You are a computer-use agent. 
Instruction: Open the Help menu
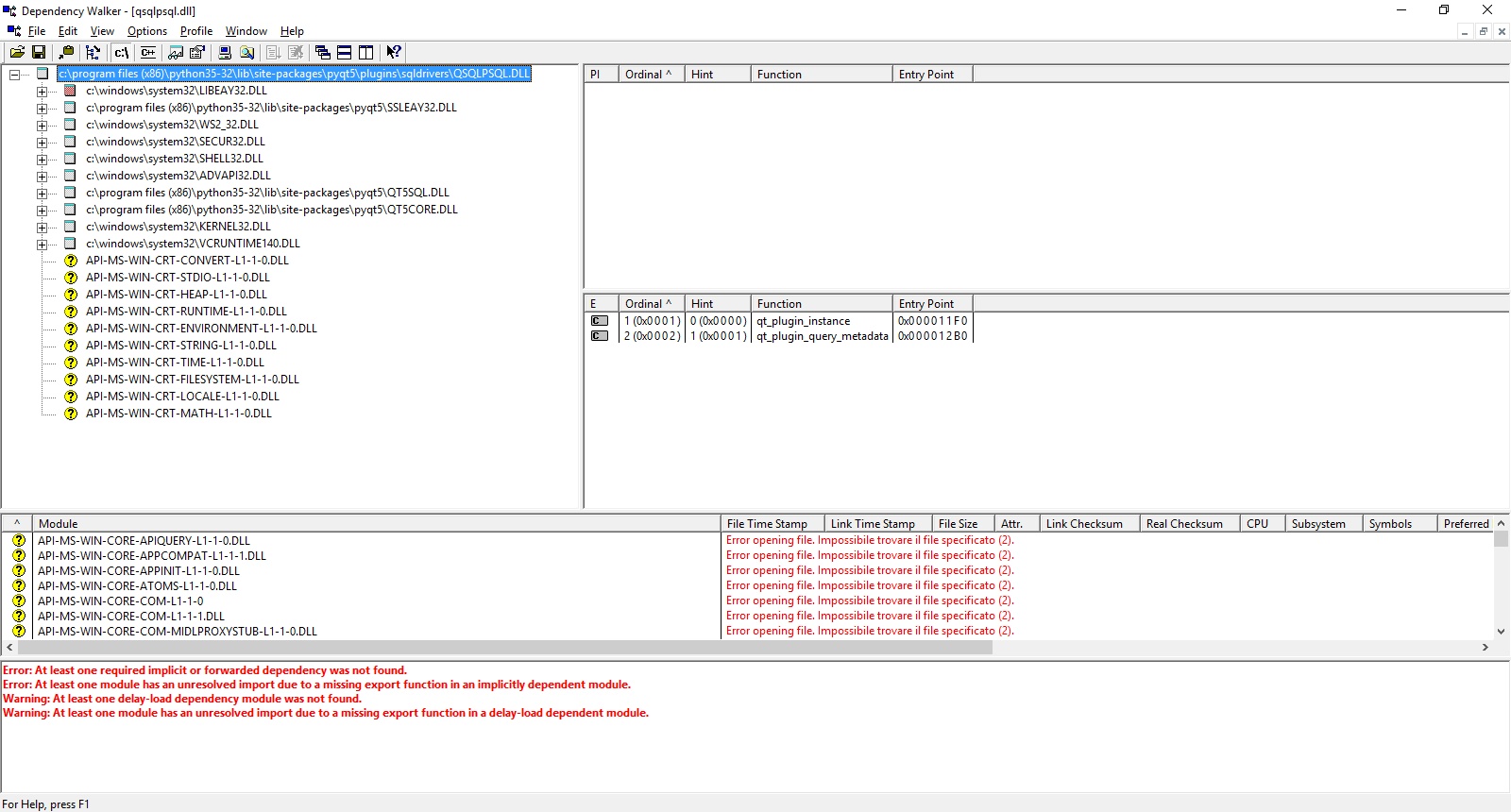pyautogui.click(x=292, y=31)
